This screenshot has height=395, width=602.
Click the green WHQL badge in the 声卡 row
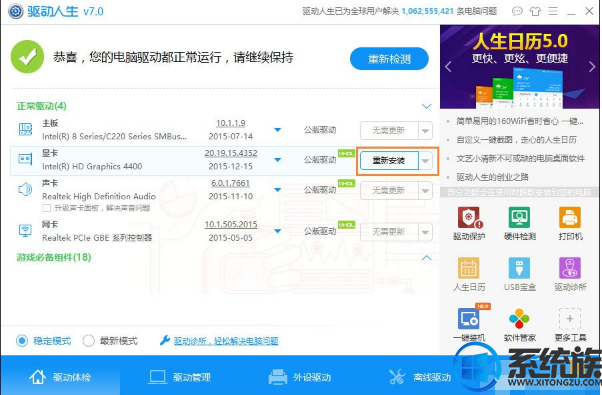coord(346,183)
